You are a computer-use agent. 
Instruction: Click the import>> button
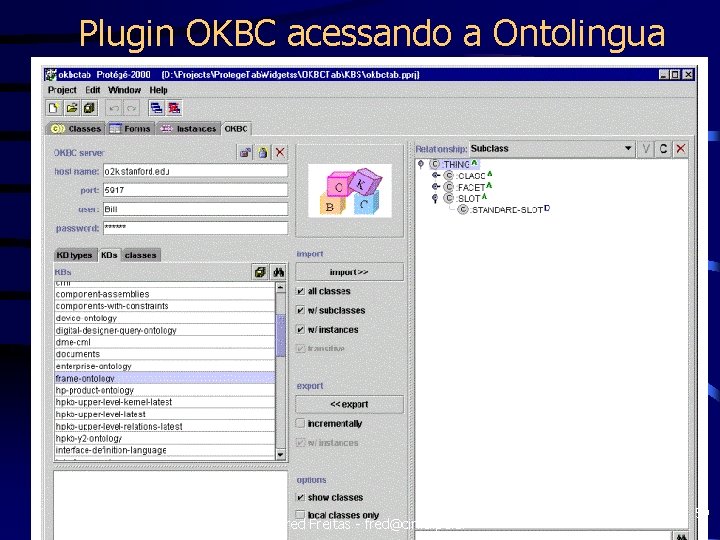(x=349, y=272)
